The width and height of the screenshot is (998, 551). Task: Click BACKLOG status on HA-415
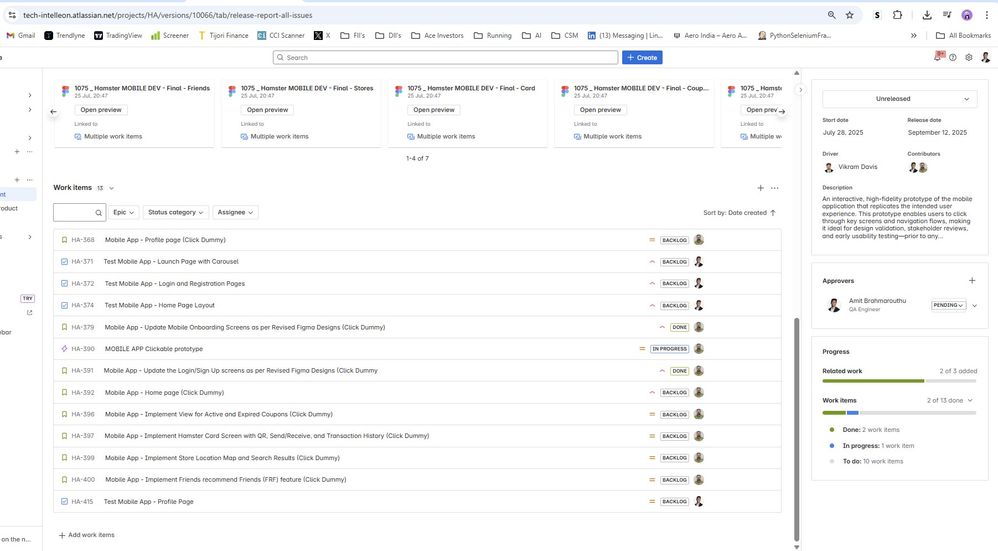click(x=675, y=501)
